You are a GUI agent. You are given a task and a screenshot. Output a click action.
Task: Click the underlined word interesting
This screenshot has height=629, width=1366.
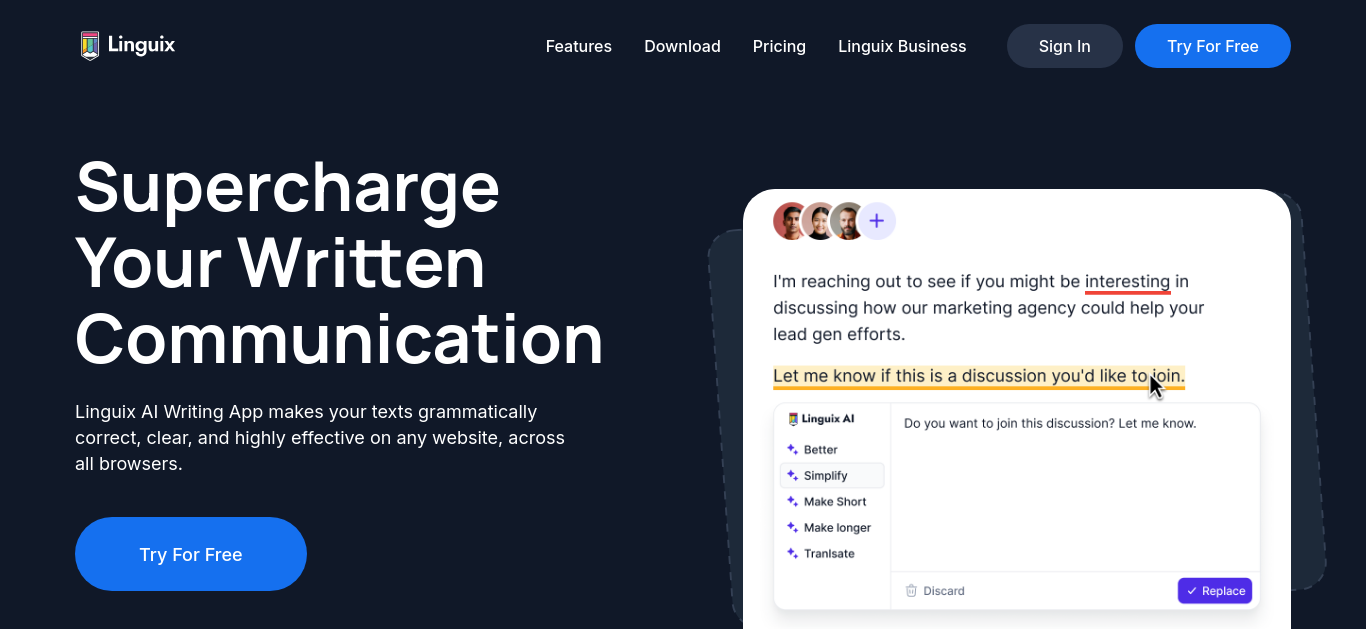click(x=1128, y=282)
